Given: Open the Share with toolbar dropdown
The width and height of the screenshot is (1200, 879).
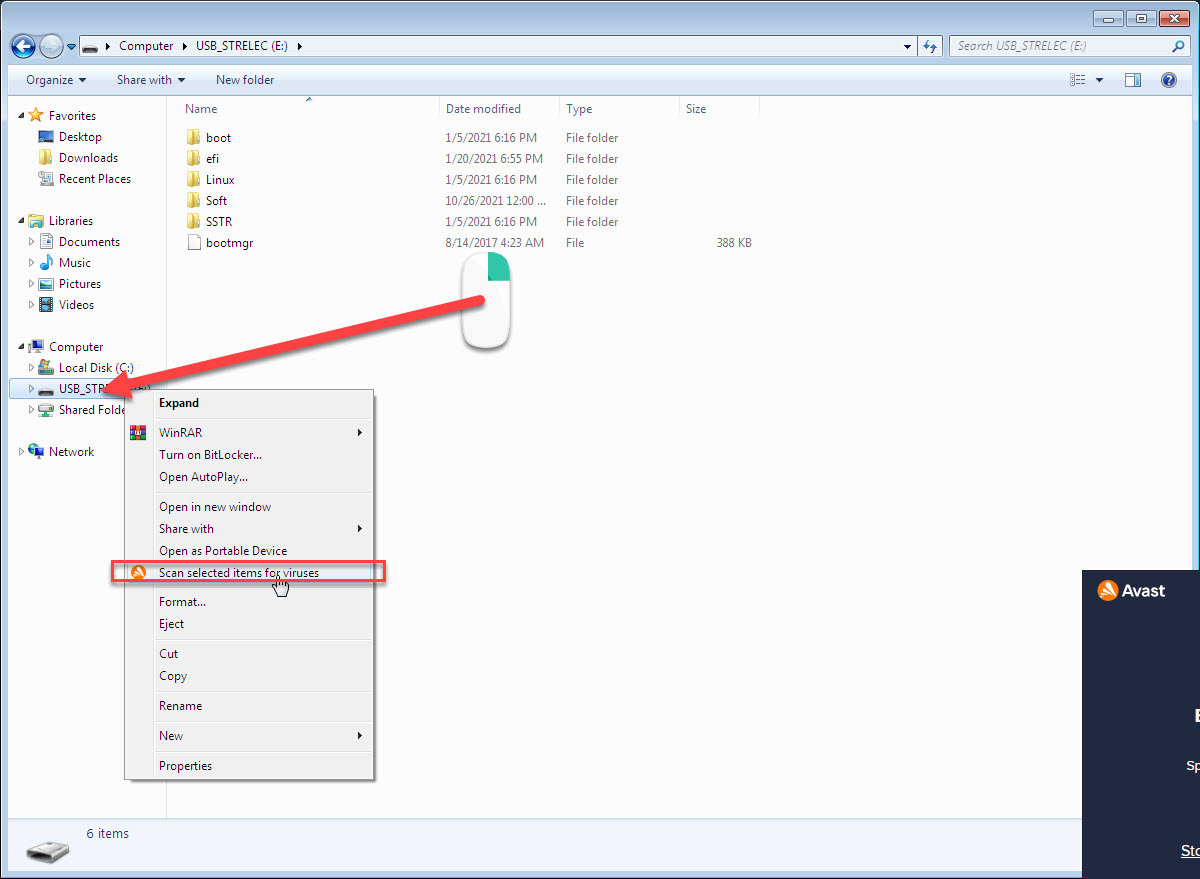Looking at the screenshot, I should coord(150,80).
